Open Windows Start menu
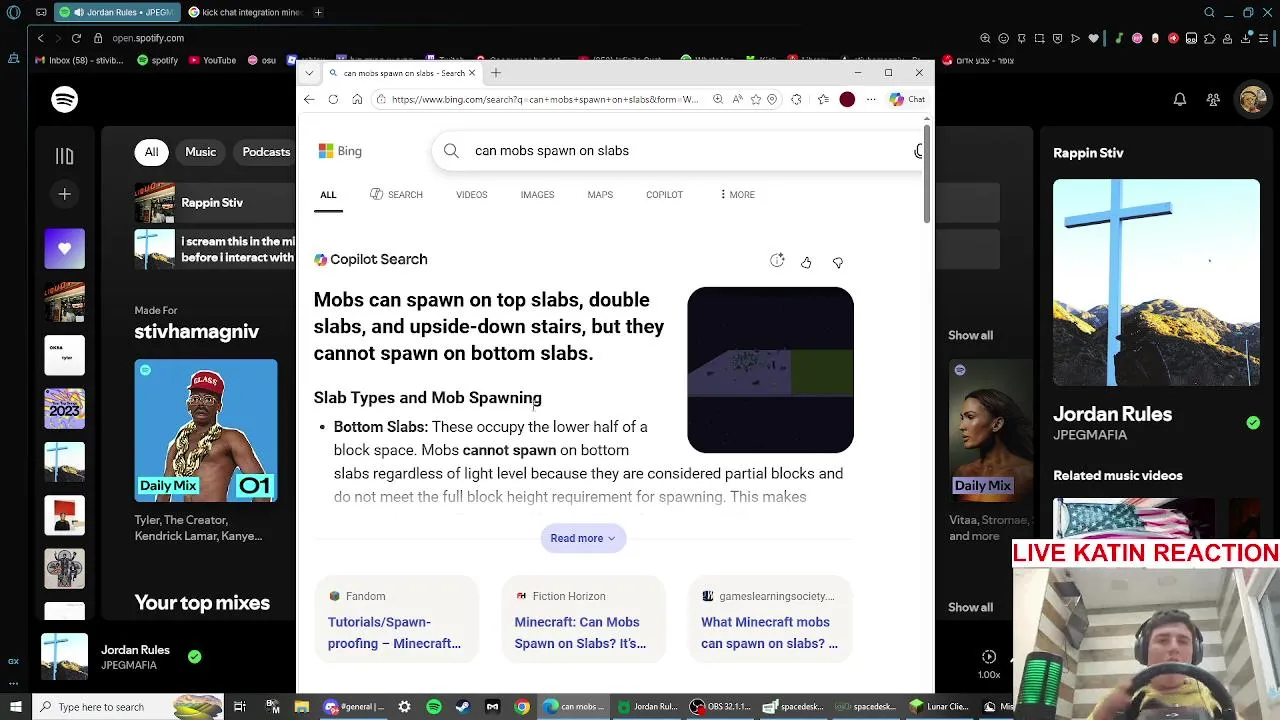 [x=15, y=707]
